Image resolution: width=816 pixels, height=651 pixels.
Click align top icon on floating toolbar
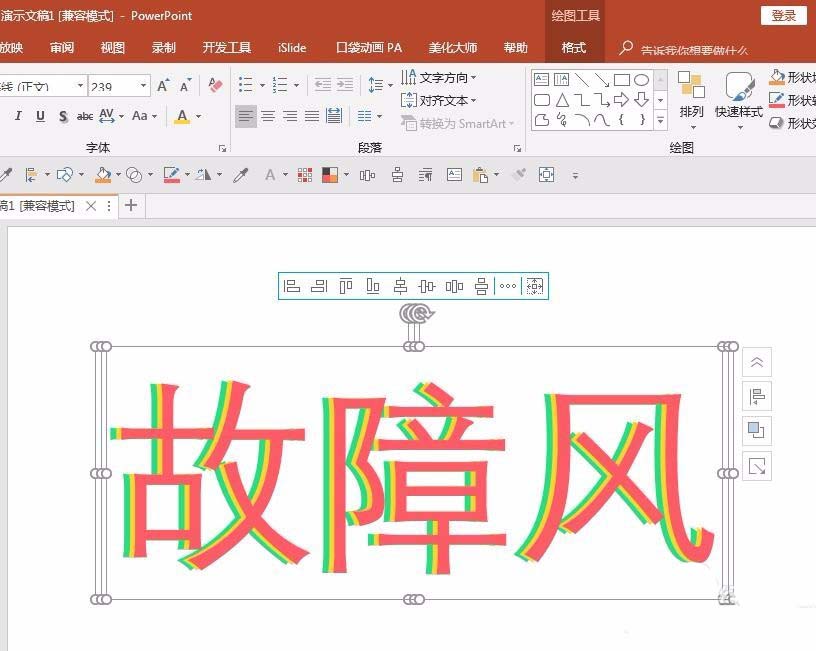344,287
